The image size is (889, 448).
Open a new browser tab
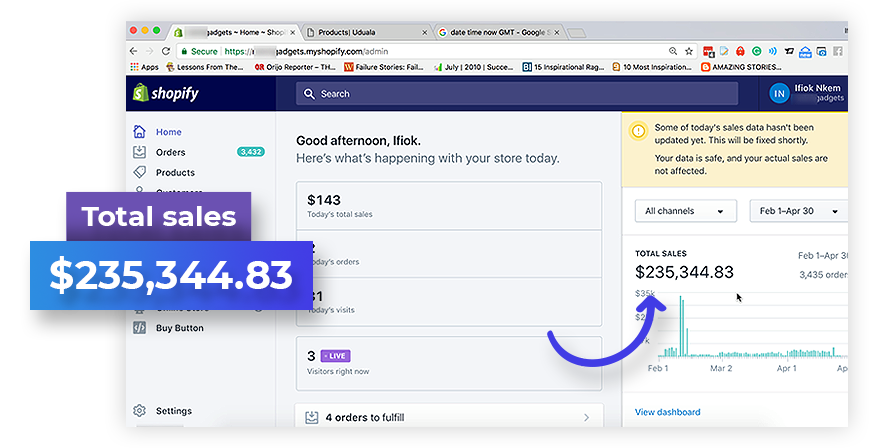pyautogui.click(x=577, y=33)
